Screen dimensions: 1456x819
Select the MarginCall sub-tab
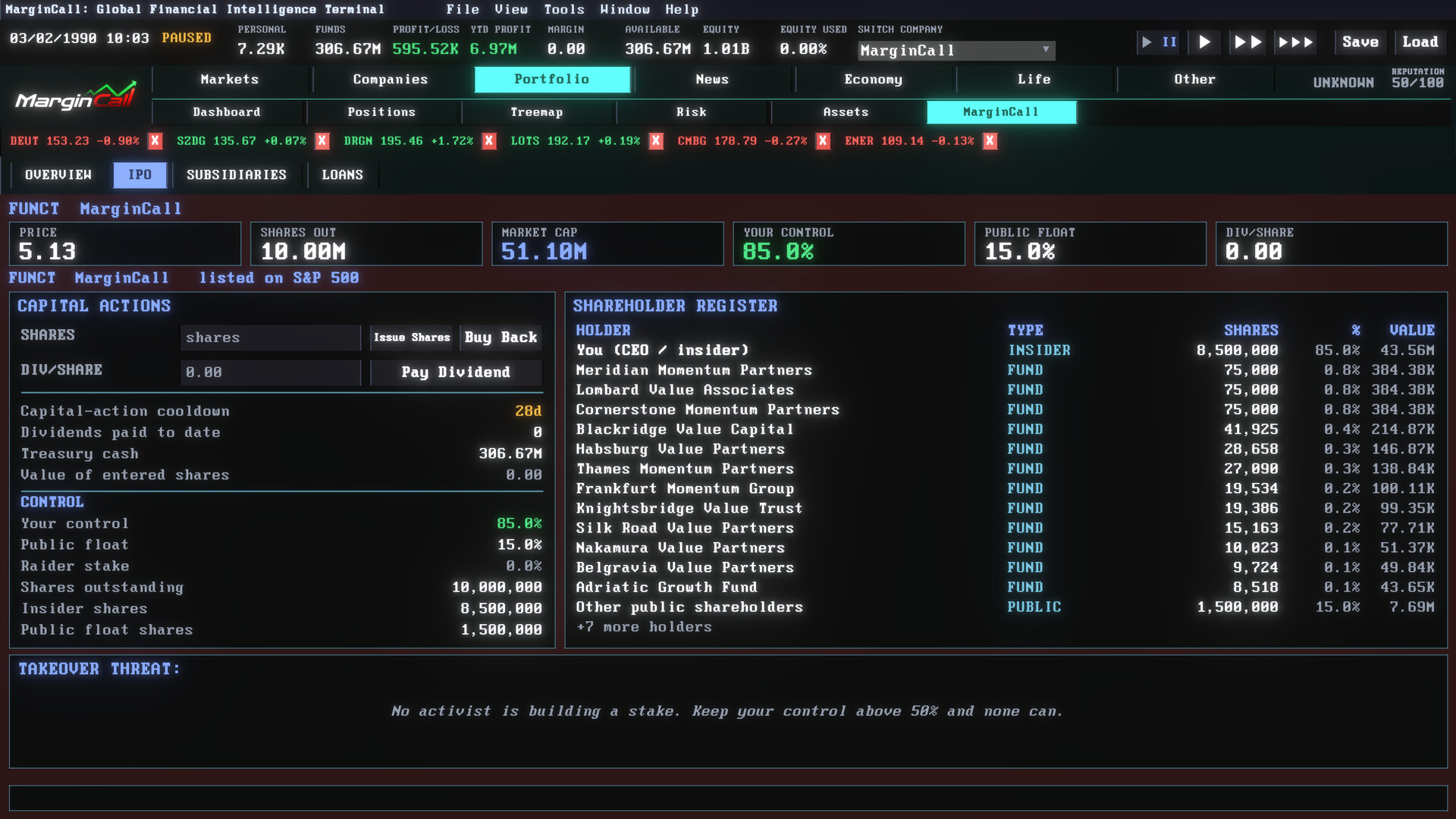pyautogui.click(x=1001, y=112)
